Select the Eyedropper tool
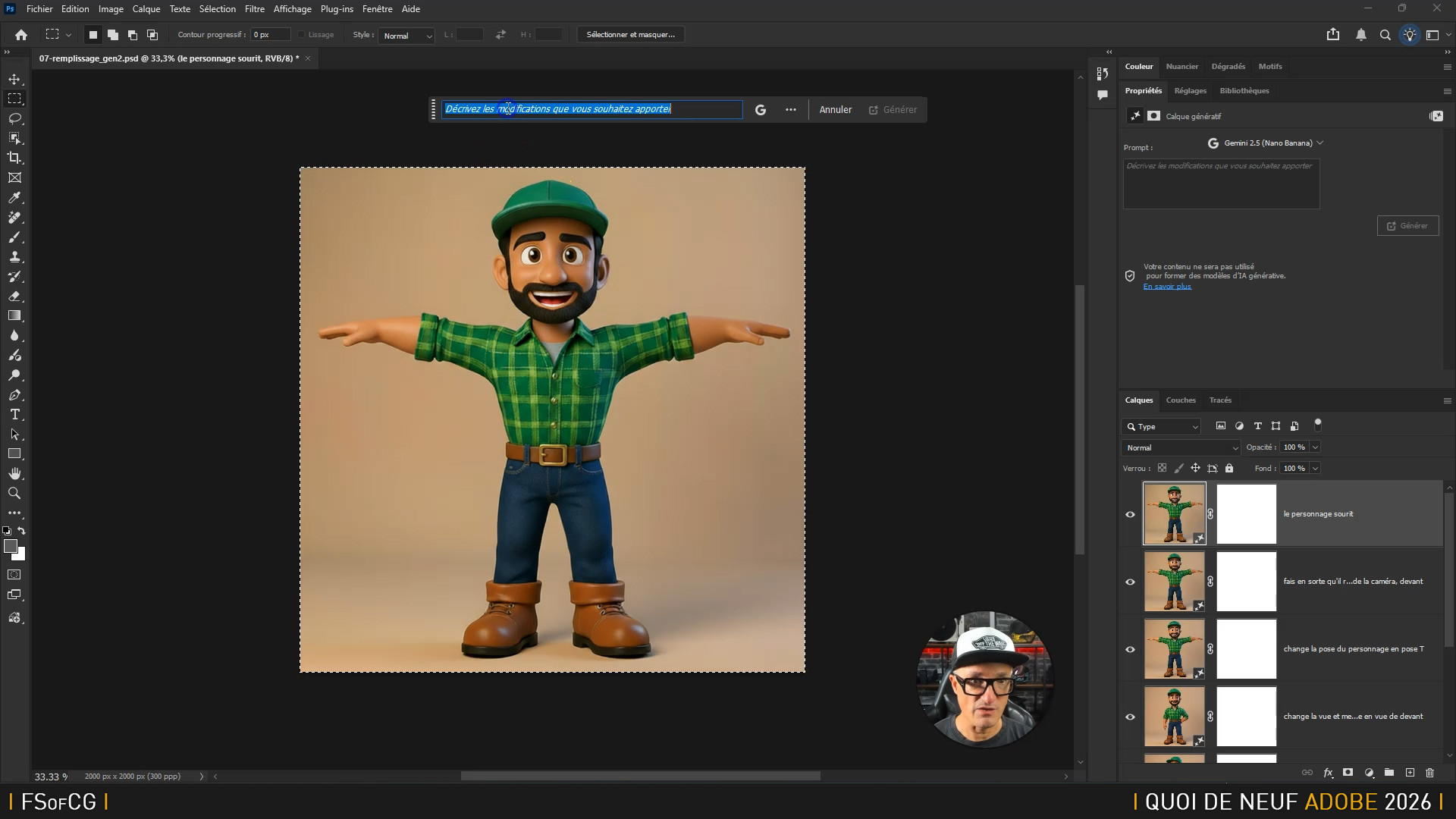The height and width of the screenshot is (819, 1456). [x=14, y=197]
